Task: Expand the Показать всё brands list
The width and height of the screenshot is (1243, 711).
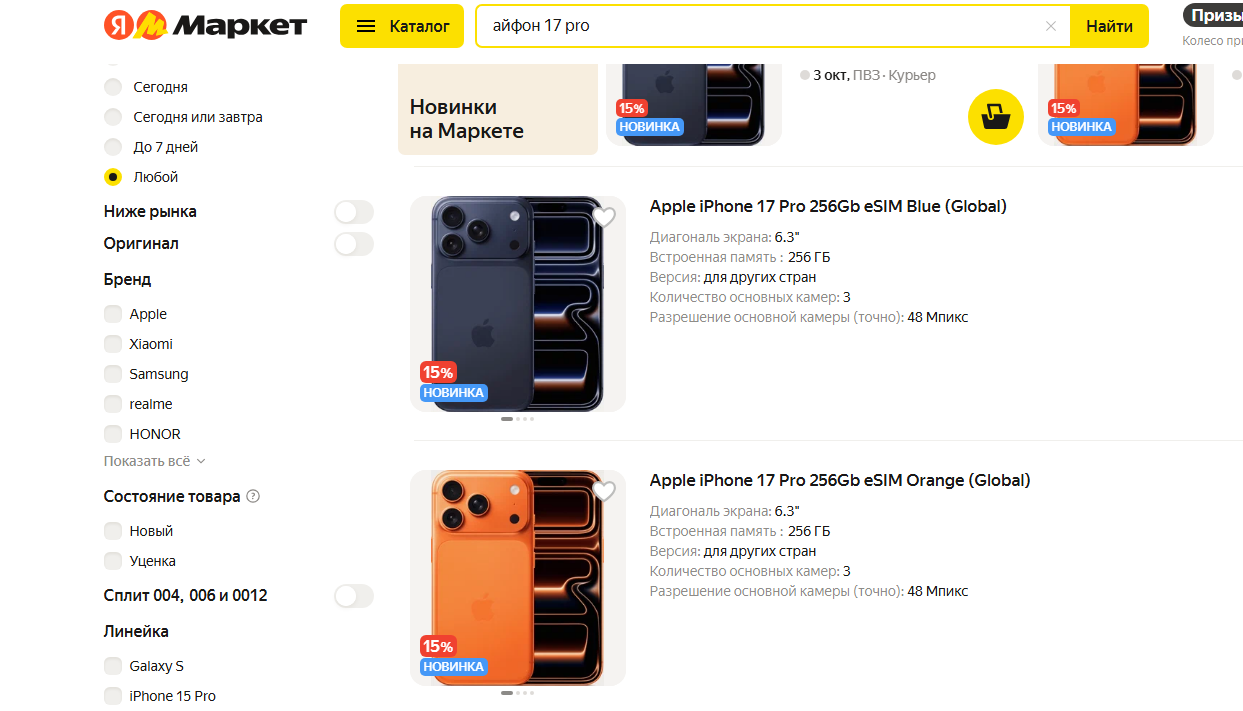Action: coord(154,461)
